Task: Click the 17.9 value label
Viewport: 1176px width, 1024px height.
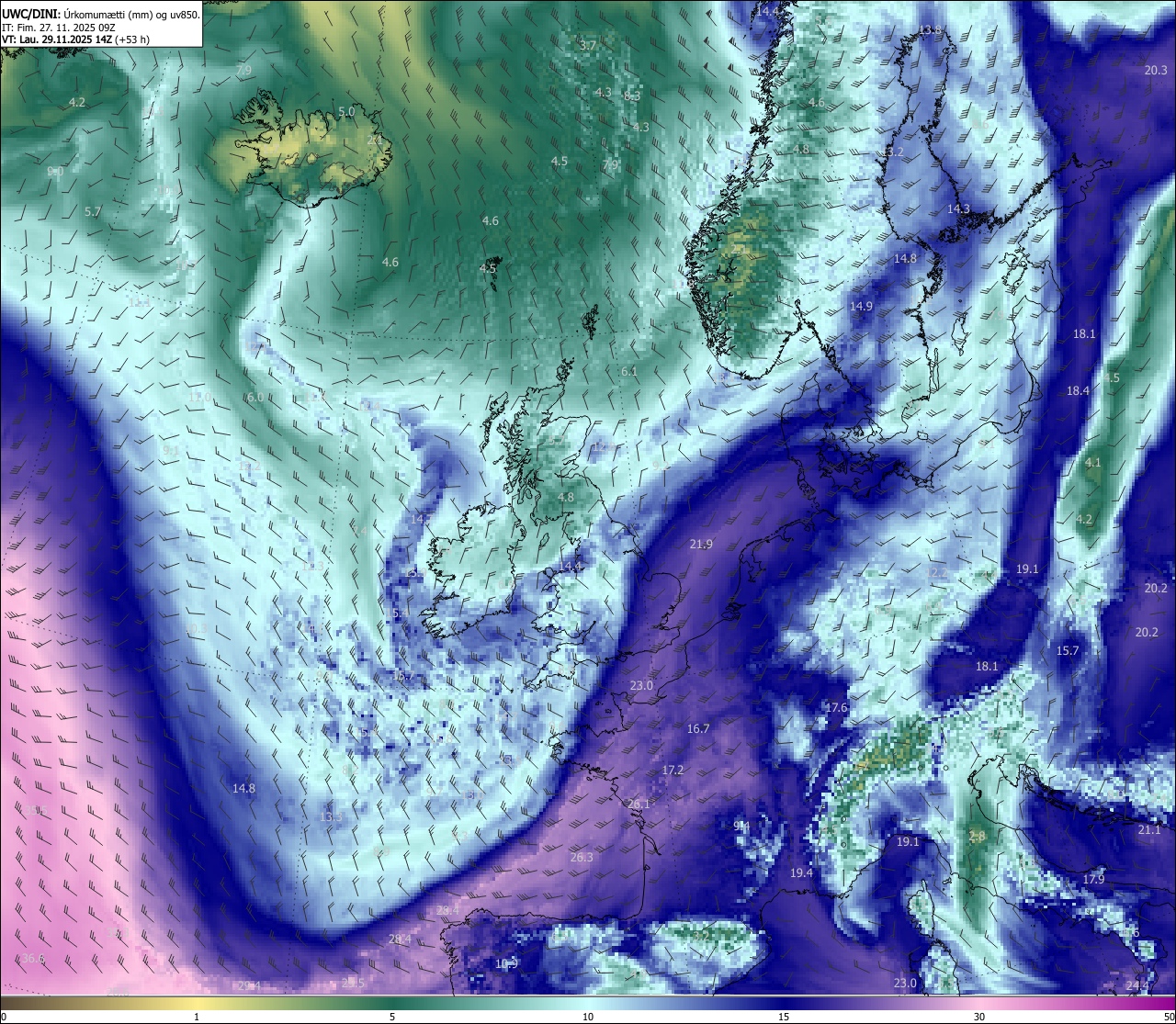Action: (1093, 879)
